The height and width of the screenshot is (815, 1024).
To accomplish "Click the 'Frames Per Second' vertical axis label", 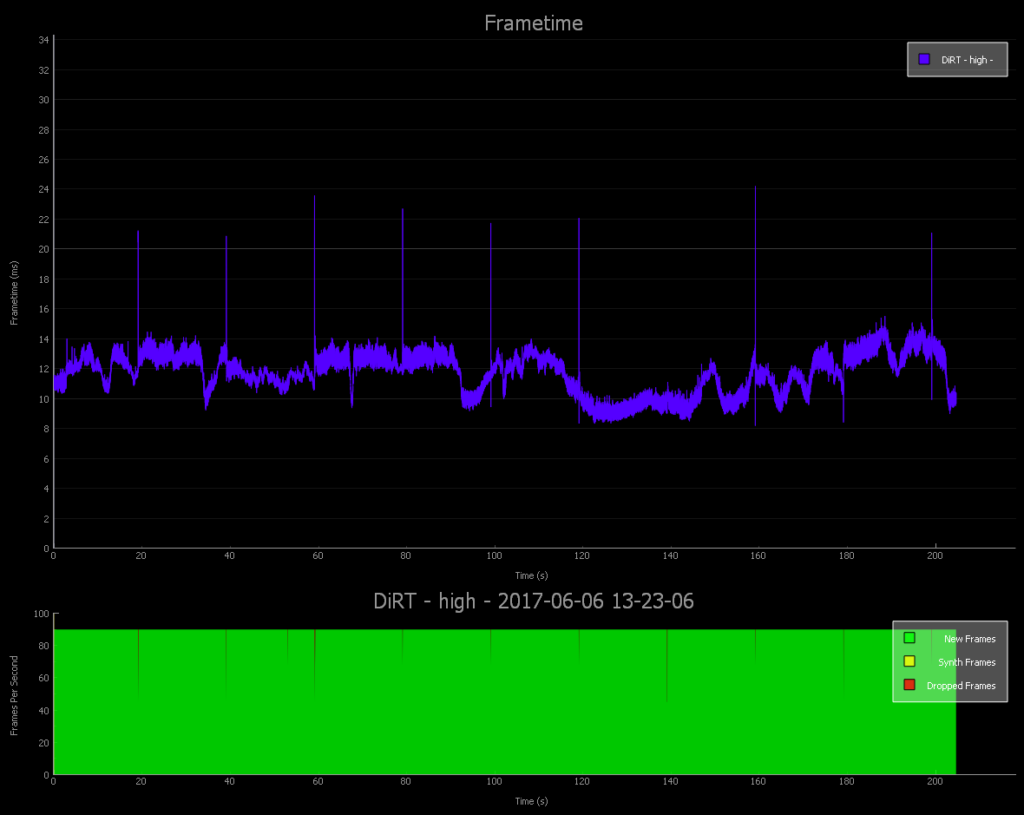I will click(x=14, y=695).
